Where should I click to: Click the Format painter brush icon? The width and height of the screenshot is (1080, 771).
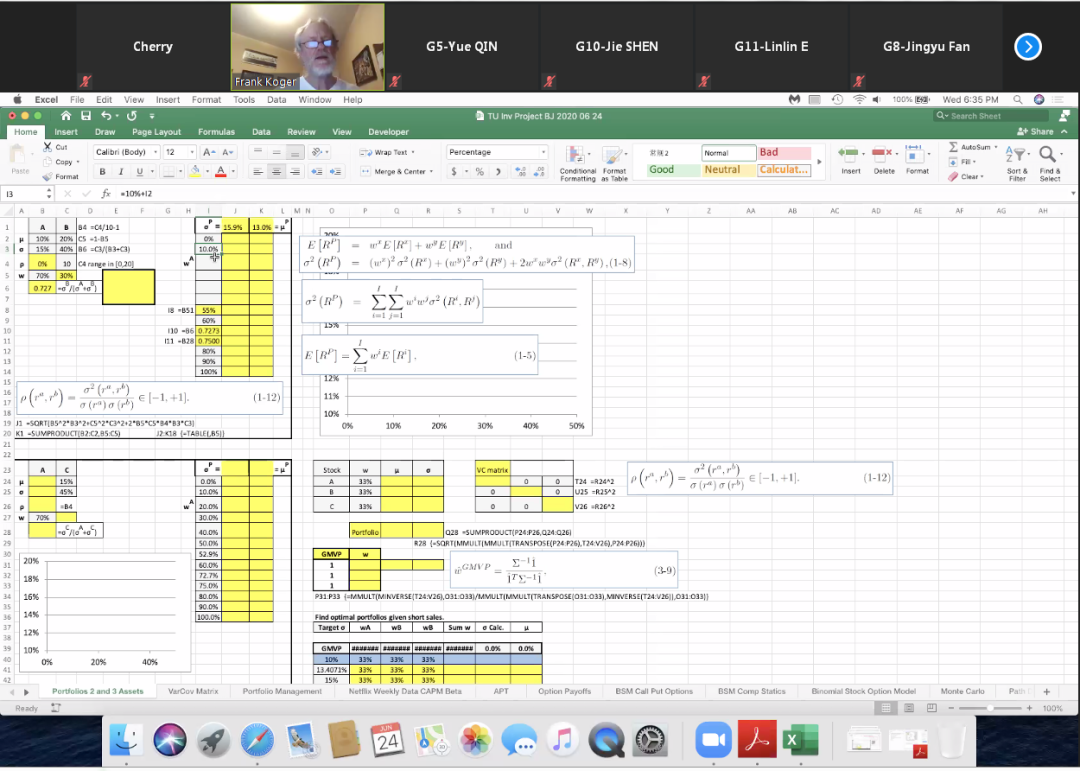(x=47, y=177)
